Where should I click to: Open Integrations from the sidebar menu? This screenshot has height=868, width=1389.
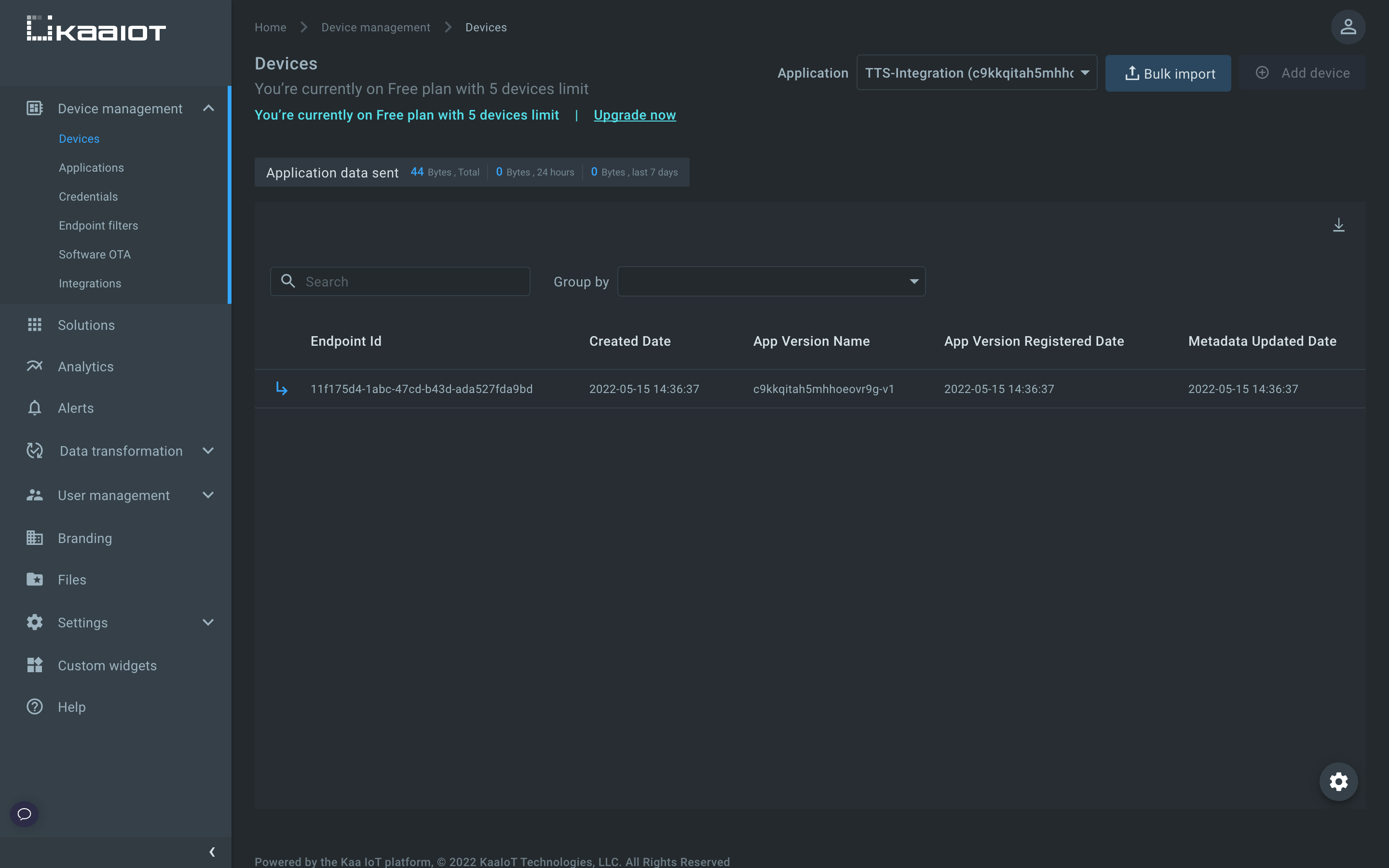(x=90, y=283)
